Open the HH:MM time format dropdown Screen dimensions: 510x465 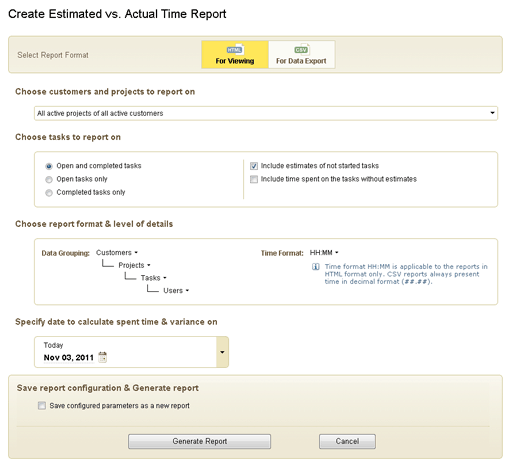(324, 253)
